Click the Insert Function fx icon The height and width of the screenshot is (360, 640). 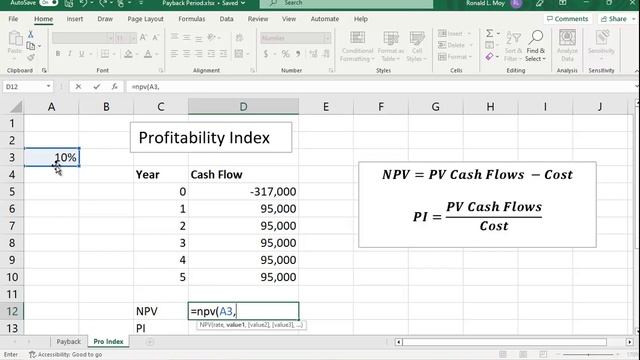click(115, 87)
